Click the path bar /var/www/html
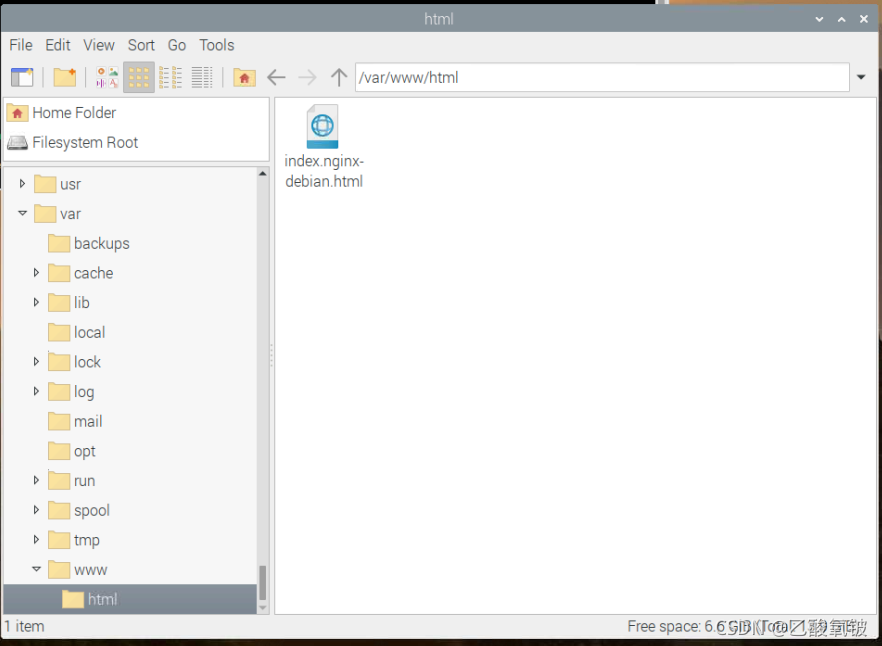The image size is (882, 646). tap(602, 77)
